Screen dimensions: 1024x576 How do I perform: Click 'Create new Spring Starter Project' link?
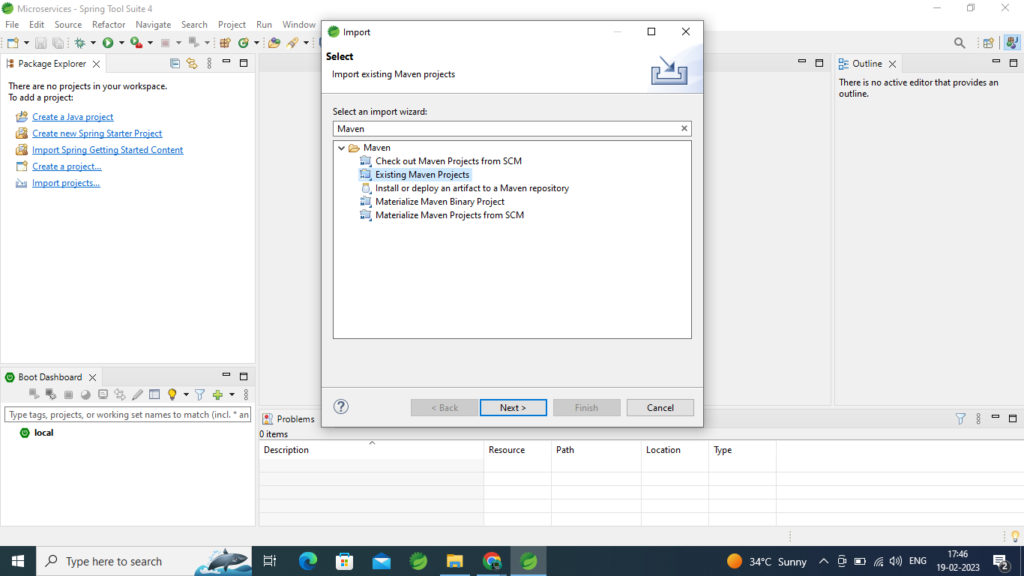[x=97, y=133]
